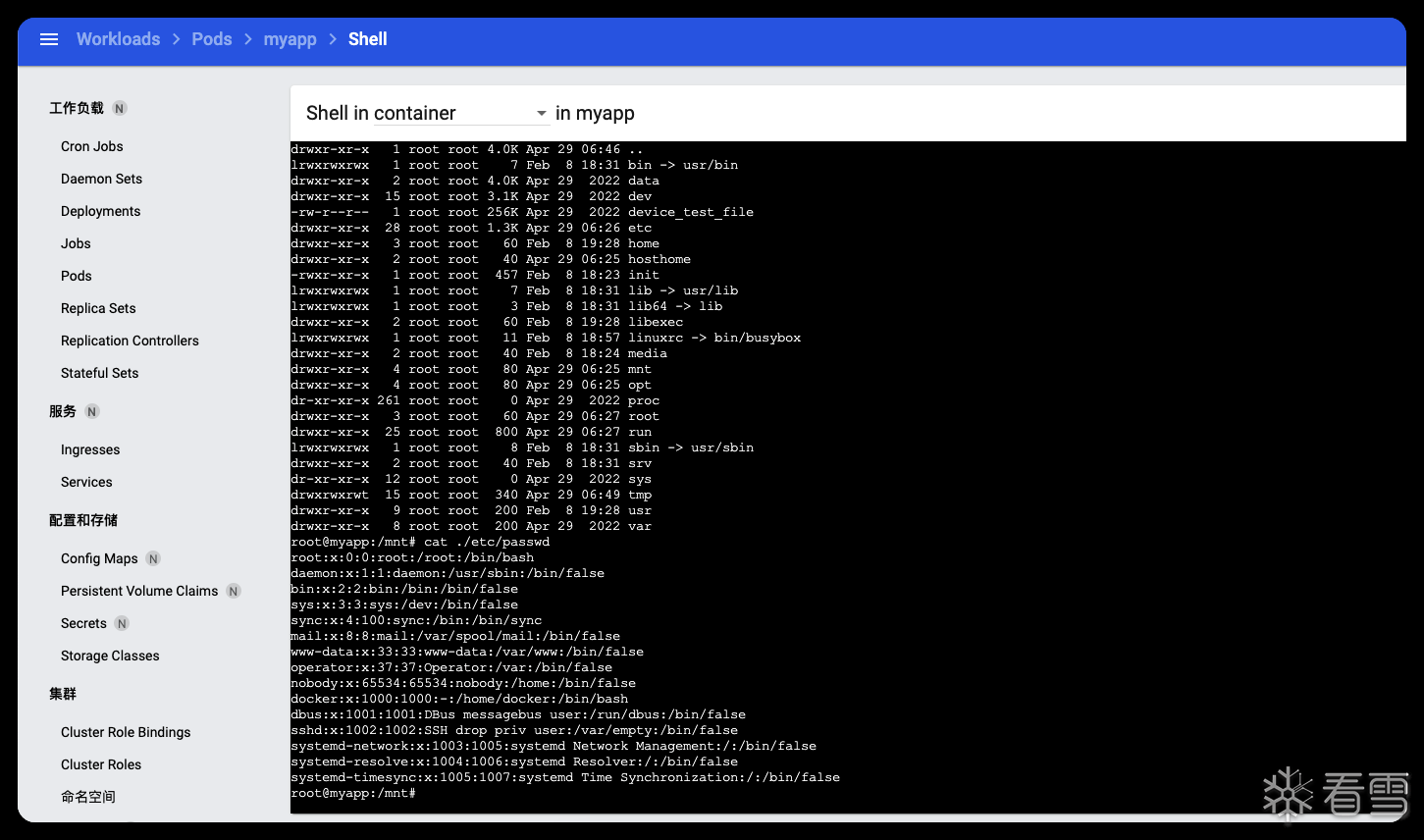Image resolution: width=1424 pixels, height=840 pixels.
Task: Open the 工作负载 section heading
Action: click(77, 108)
